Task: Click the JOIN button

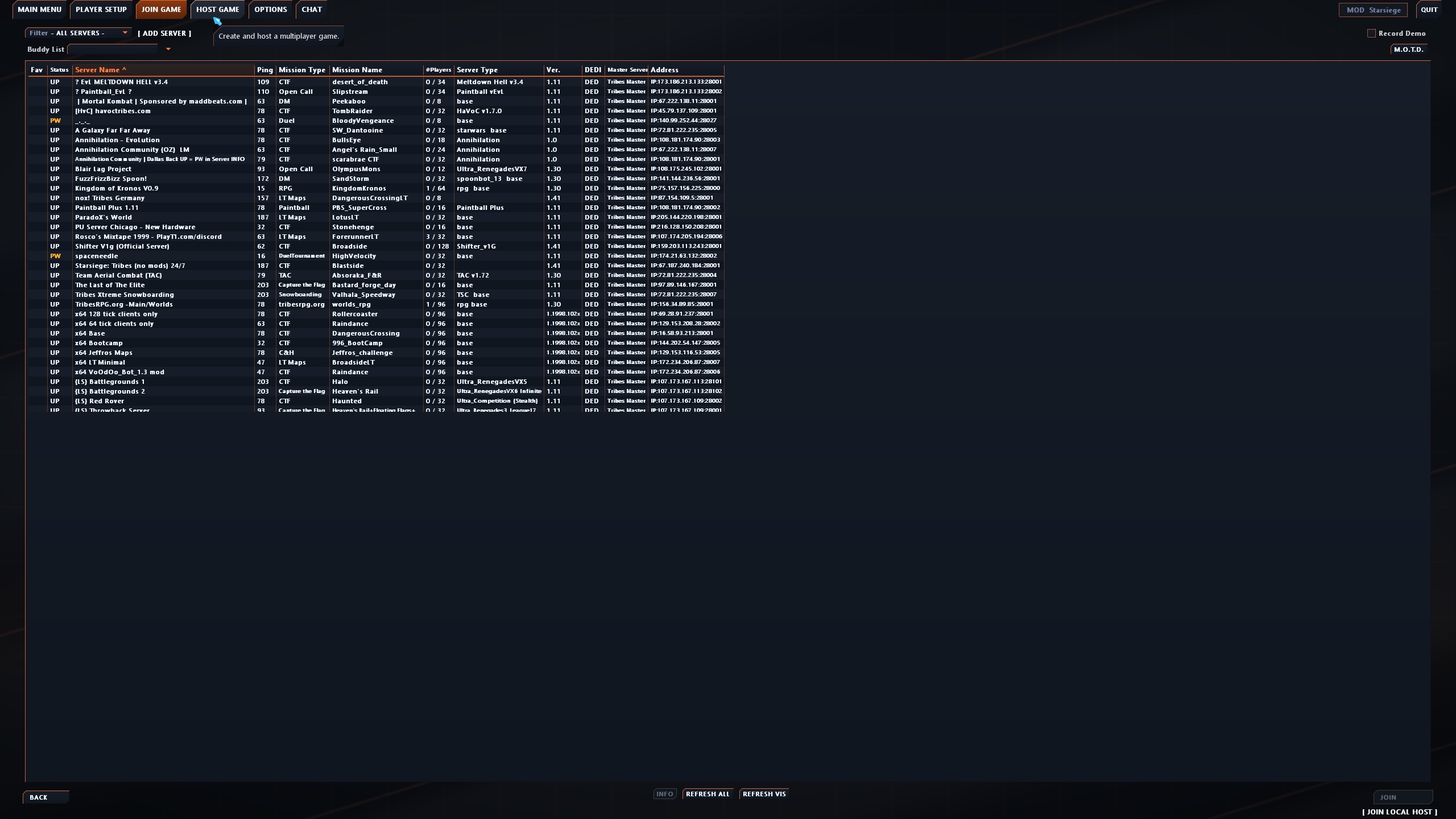Action: (1403, 797)
